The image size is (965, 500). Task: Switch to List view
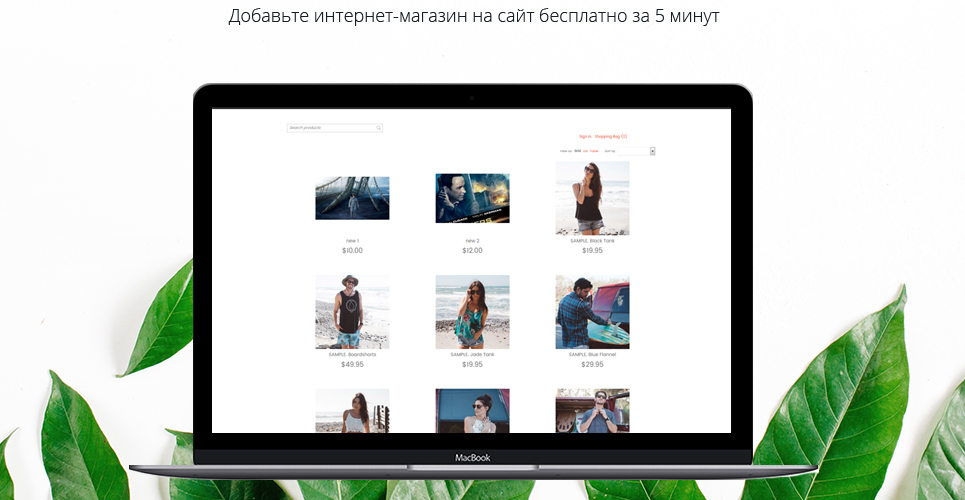pos(585,151)
